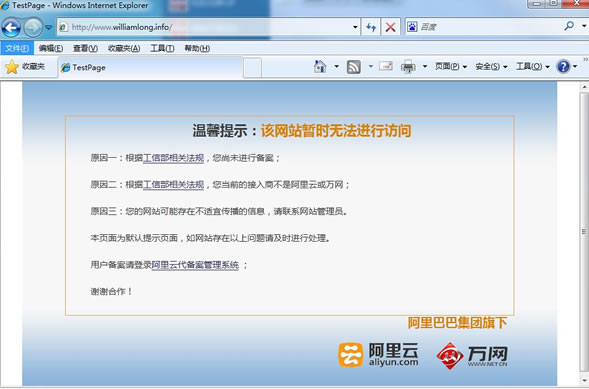Open the 阿里云代备案管理系统 link
Image resolution: width=589 pixels, height=389 pixels.
(x=195, y=265)
